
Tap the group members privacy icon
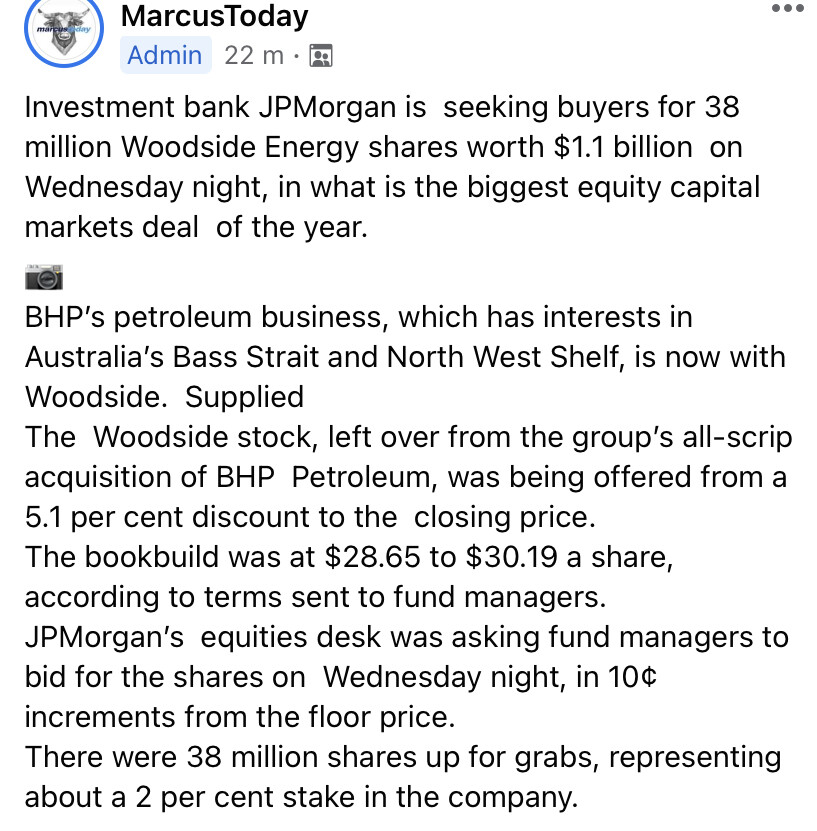(x=321, y=56)
